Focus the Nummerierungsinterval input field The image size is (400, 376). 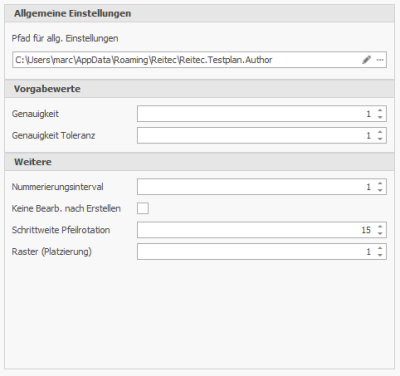click(x=262, y=187)
